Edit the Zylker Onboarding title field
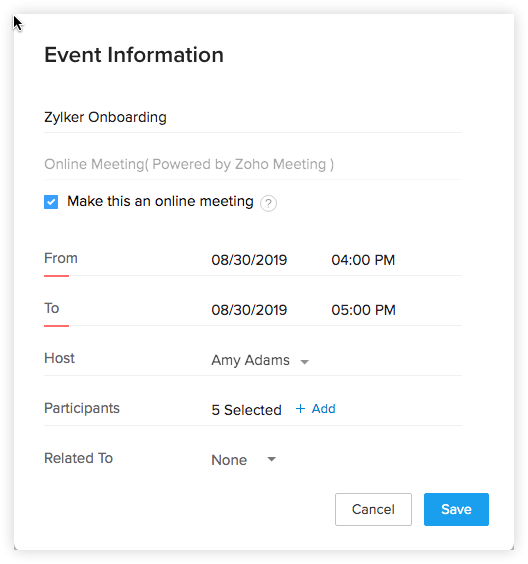 [x=253, y=117]
